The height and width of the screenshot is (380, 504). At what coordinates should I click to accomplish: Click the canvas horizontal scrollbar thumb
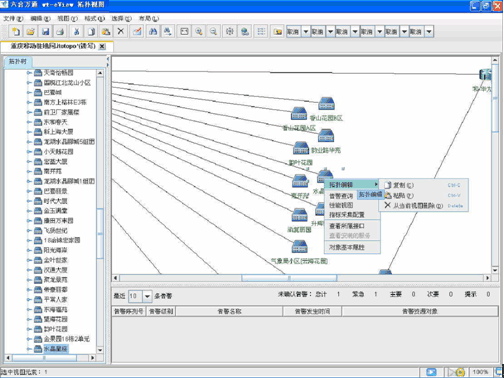[x=289, y=278]
